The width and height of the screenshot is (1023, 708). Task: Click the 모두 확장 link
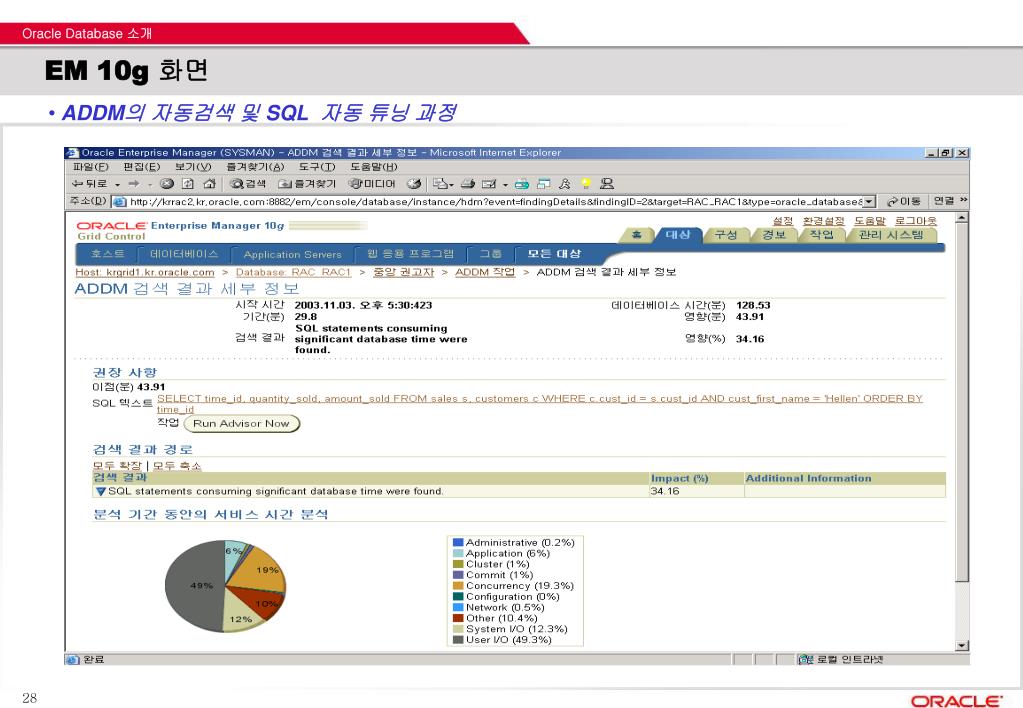117,466
